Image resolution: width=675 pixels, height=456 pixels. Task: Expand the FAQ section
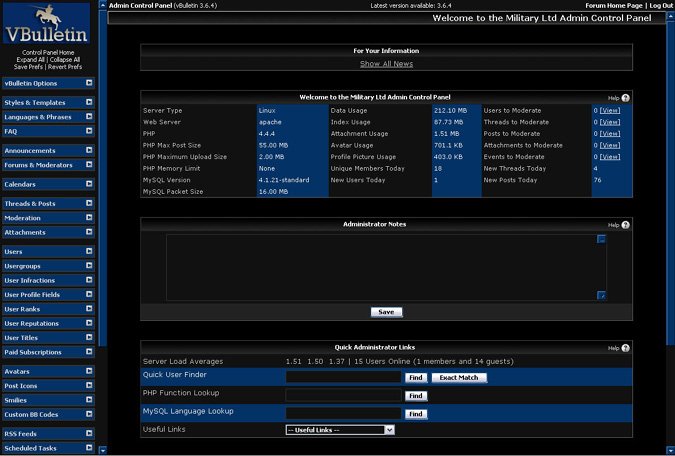(89, 130)
